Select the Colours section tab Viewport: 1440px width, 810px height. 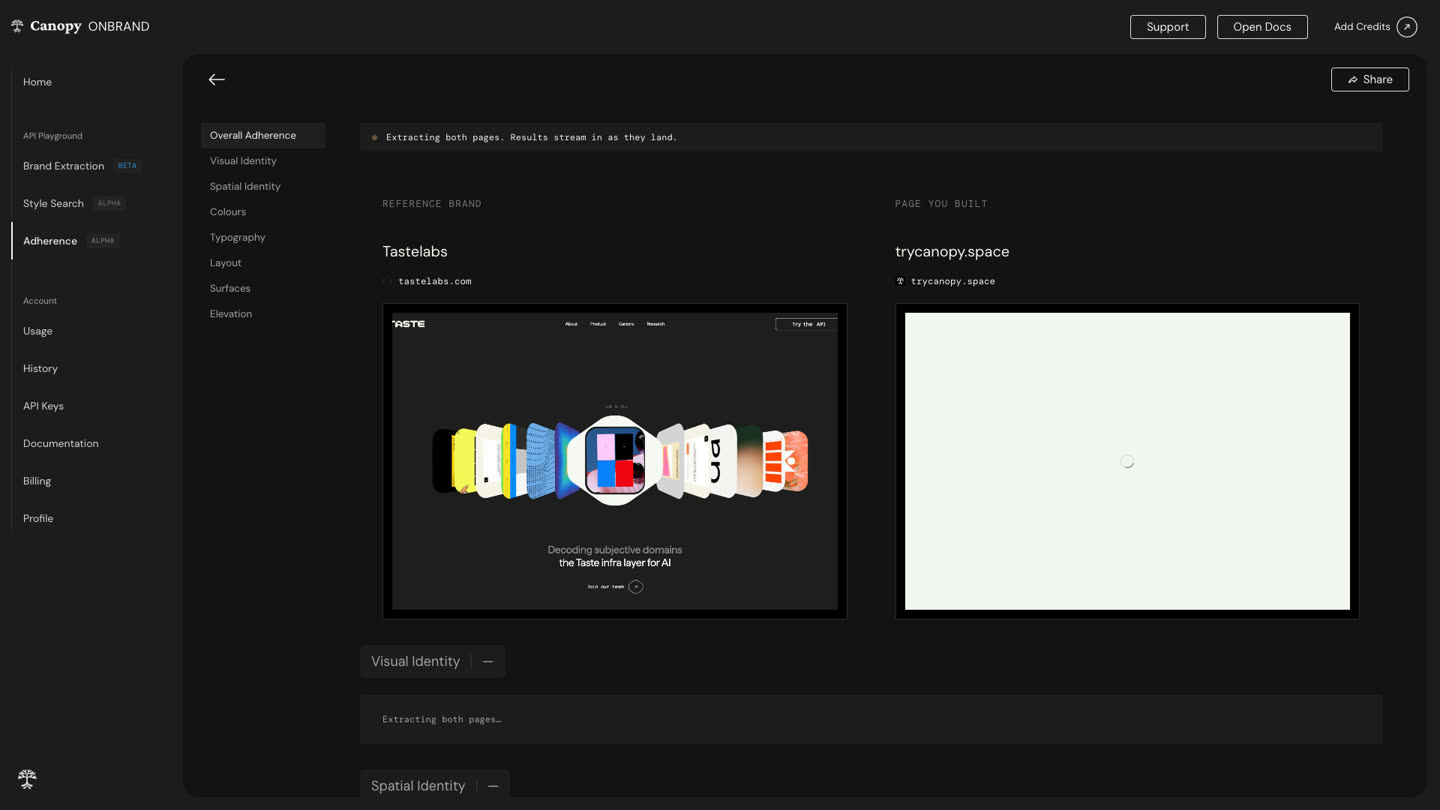[228, 212]
